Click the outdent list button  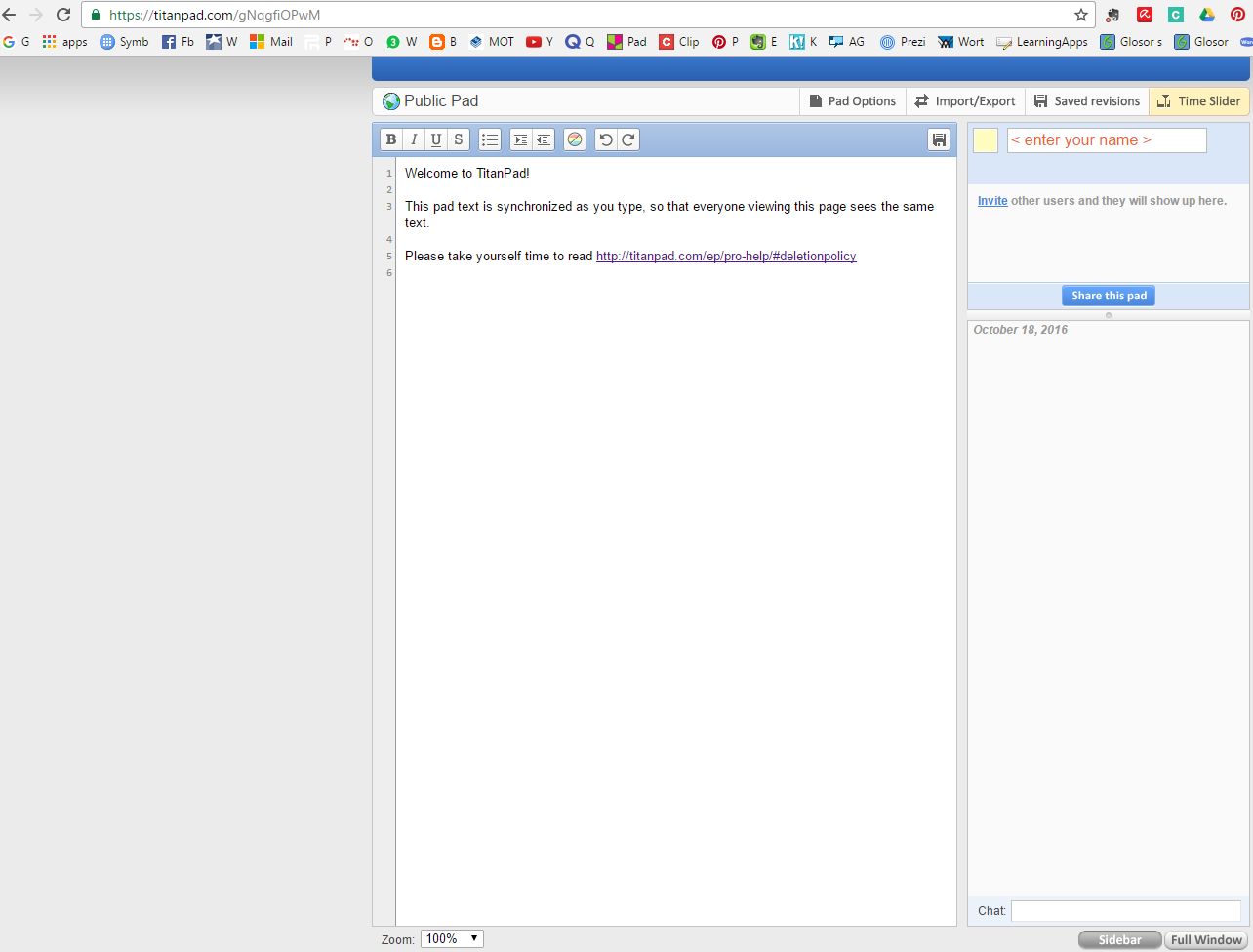click(544, 139)
